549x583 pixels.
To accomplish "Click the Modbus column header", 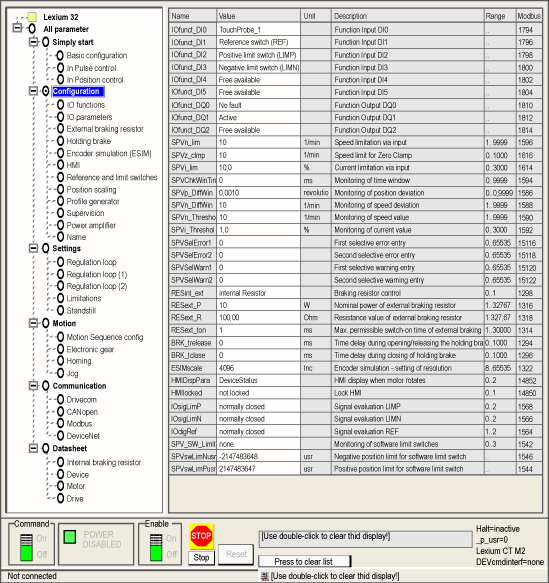I will (x=529, y=16).
